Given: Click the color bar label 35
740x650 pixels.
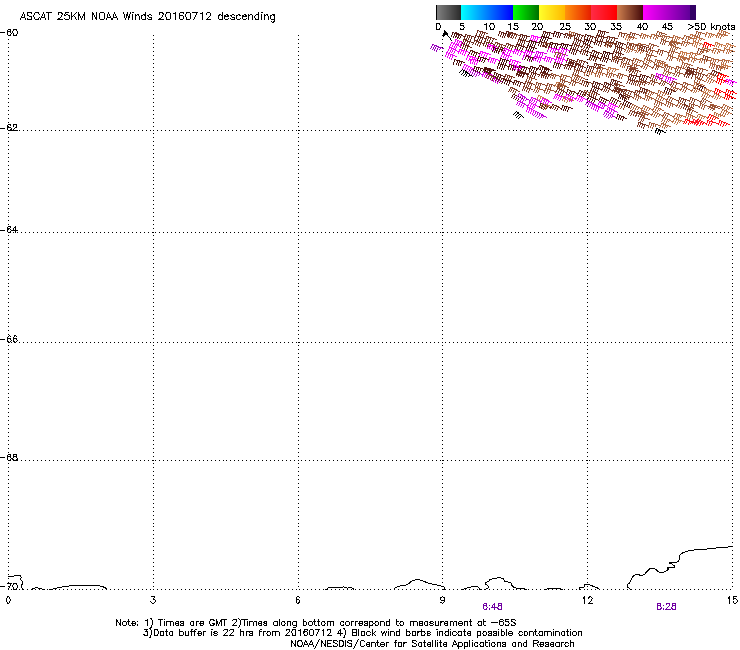Looking at the screenshot, I should click(616, 26).
